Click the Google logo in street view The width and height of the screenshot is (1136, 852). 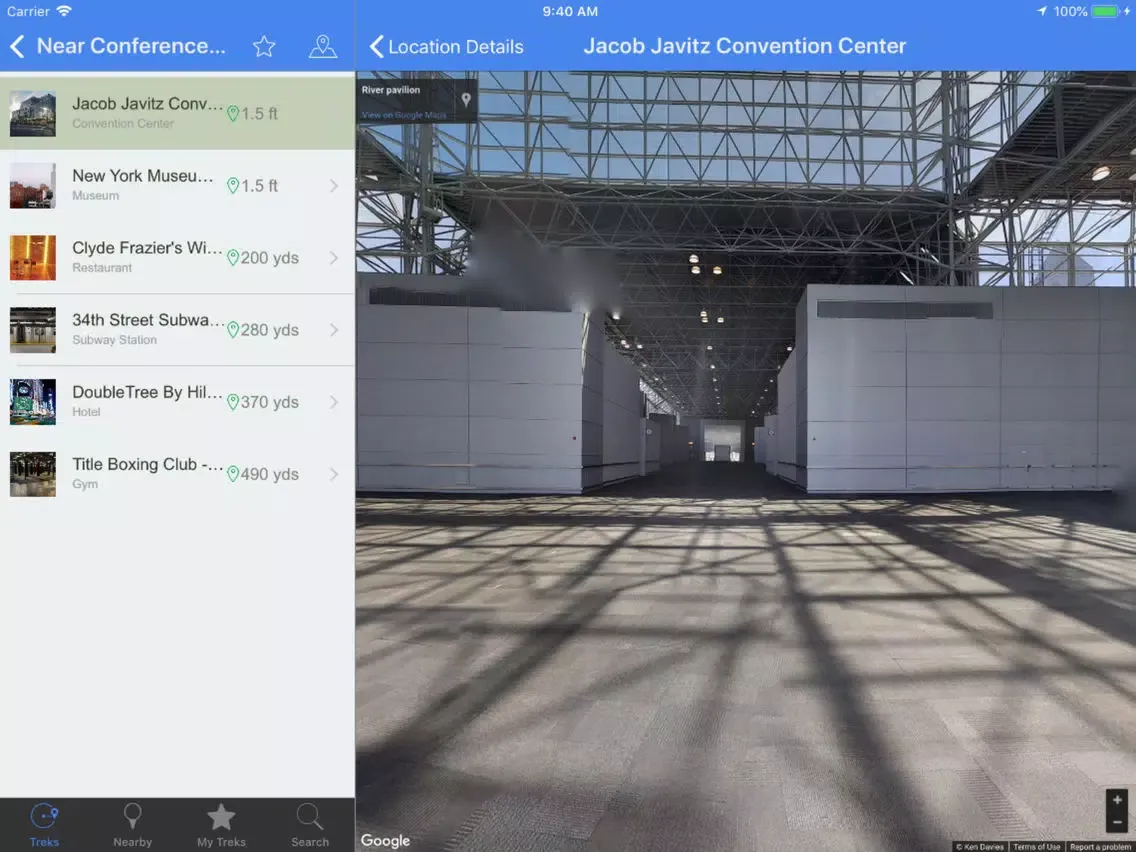tap(385, 840)
